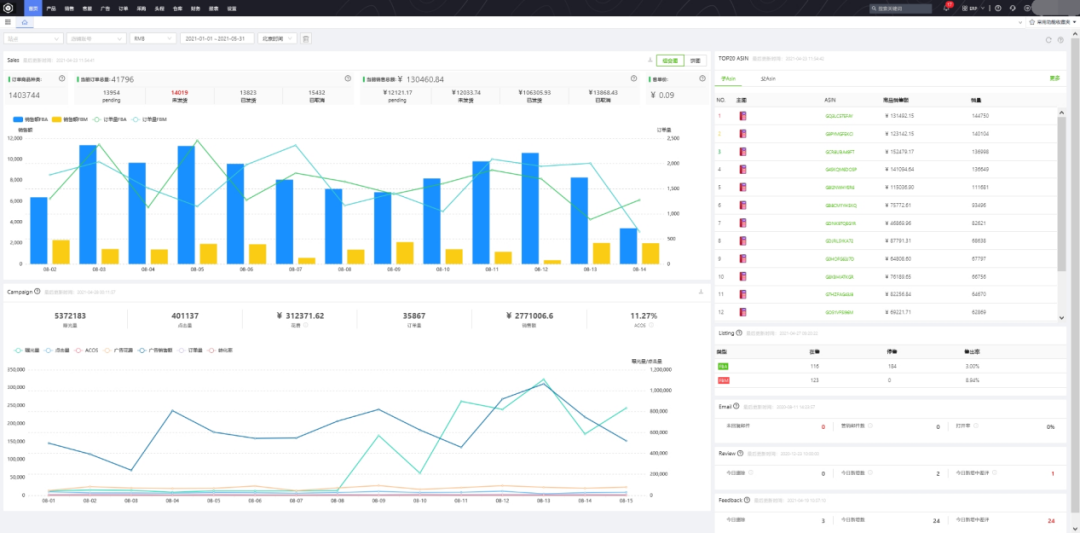Click the date range input 2021-01-01 ~ 2021-05-31
This screenshot has height=533, width=1080.
pos(216,39)
